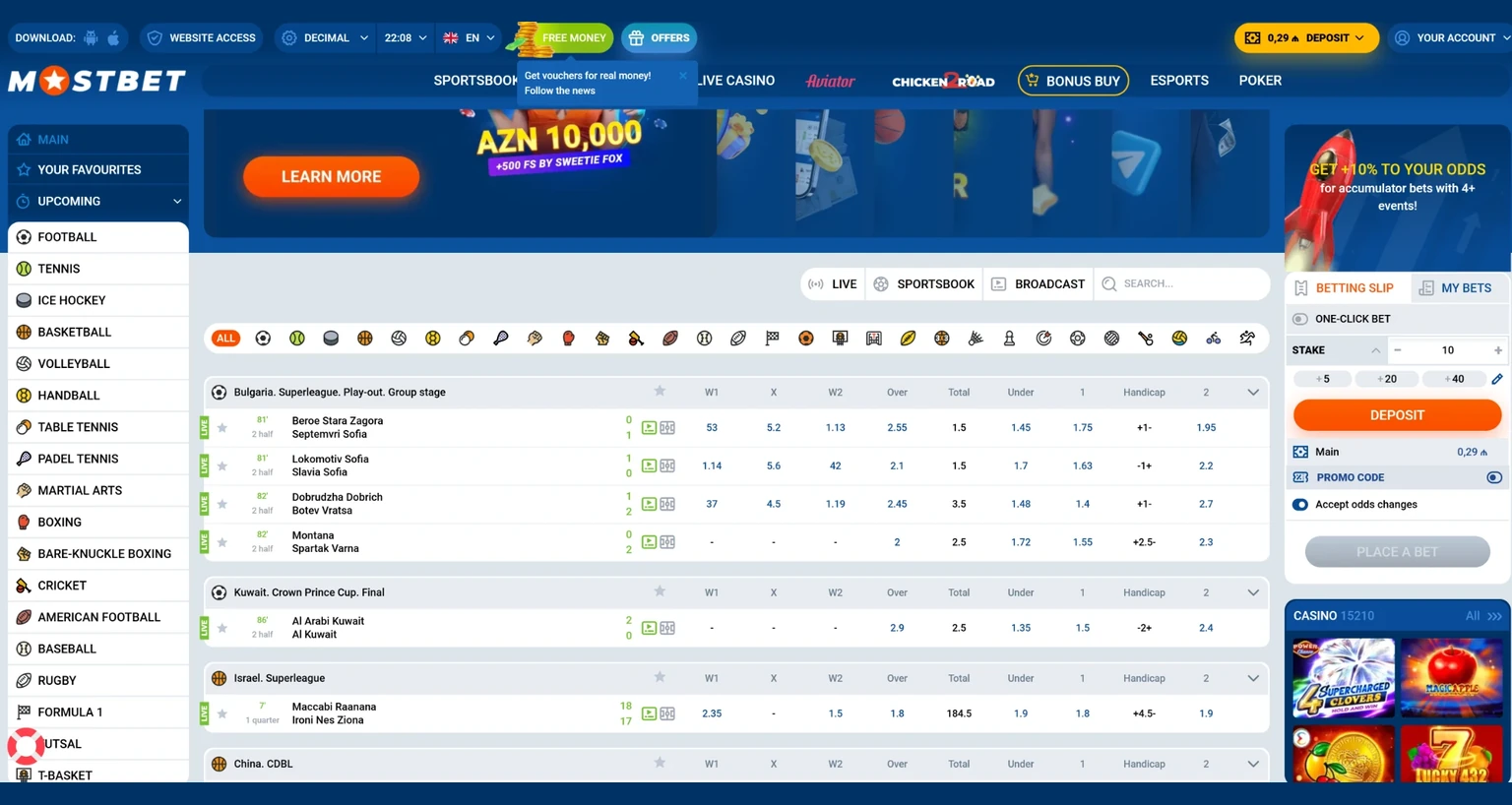Toggle the Promo Code switch
The image size is (1512, 805).
[x=1494, y=477]
